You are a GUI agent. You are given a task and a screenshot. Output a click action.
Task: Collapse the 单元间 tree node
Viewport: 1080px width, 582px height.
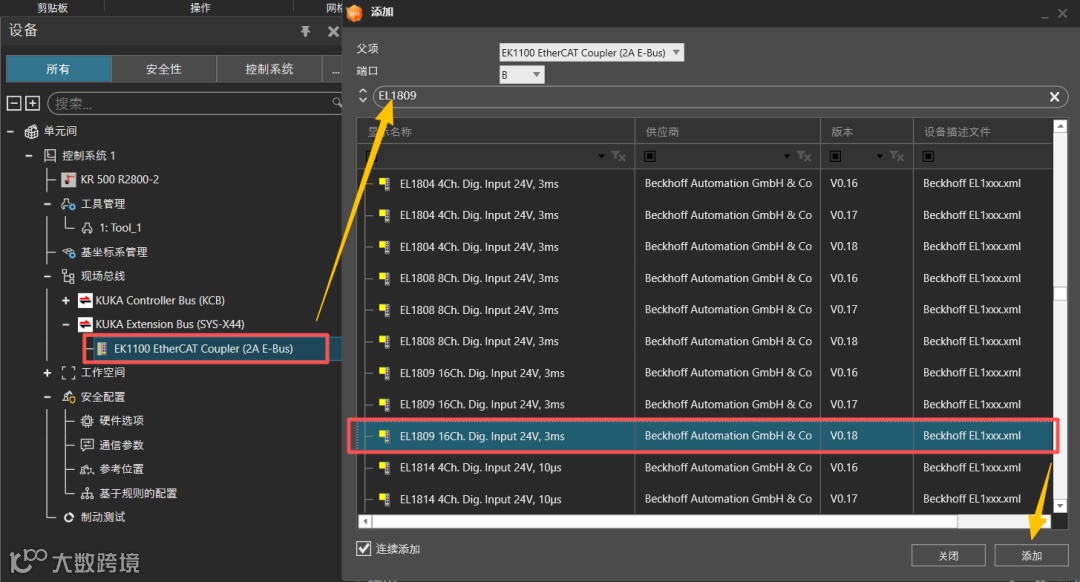tap(10, 131)
